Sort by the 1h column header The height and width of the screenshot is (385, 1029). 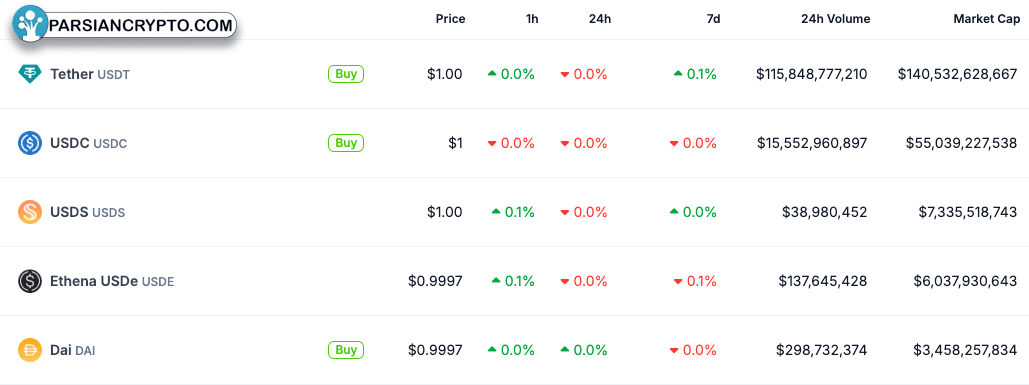pyautogui.click(x=532, y=19)
